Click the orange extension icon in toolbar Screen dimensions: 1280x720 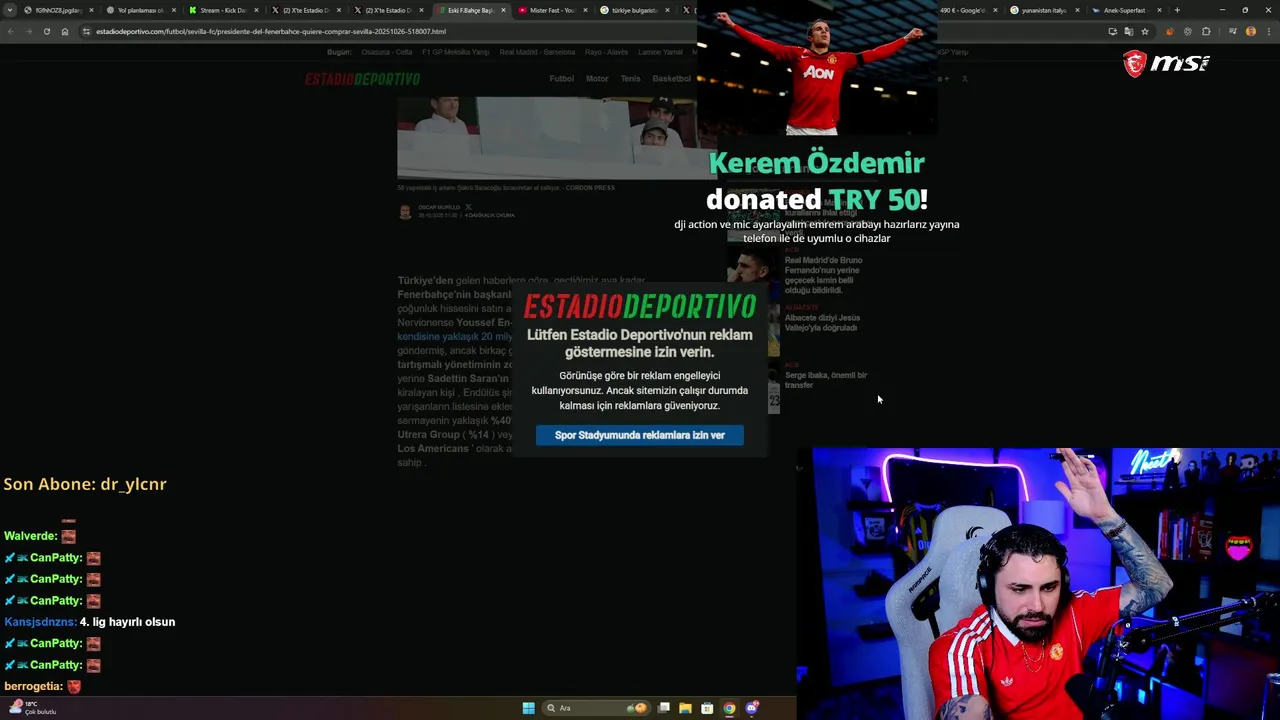1169,31
